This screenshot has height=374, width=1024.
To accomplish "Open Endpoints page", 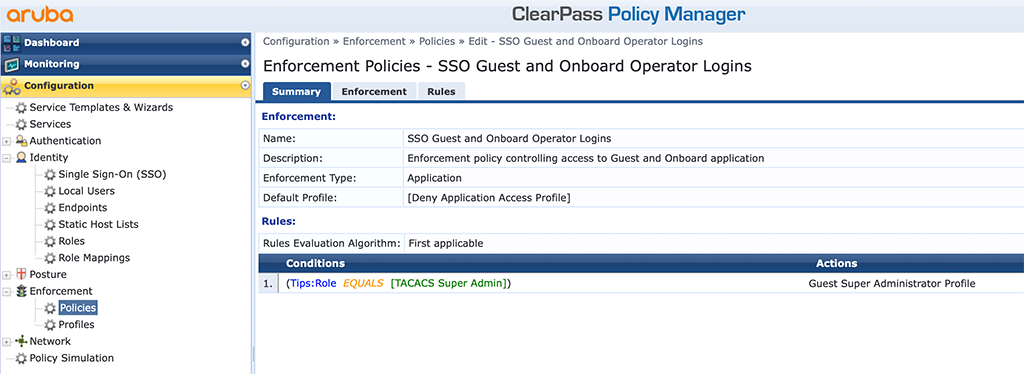I will click(82, 208).
